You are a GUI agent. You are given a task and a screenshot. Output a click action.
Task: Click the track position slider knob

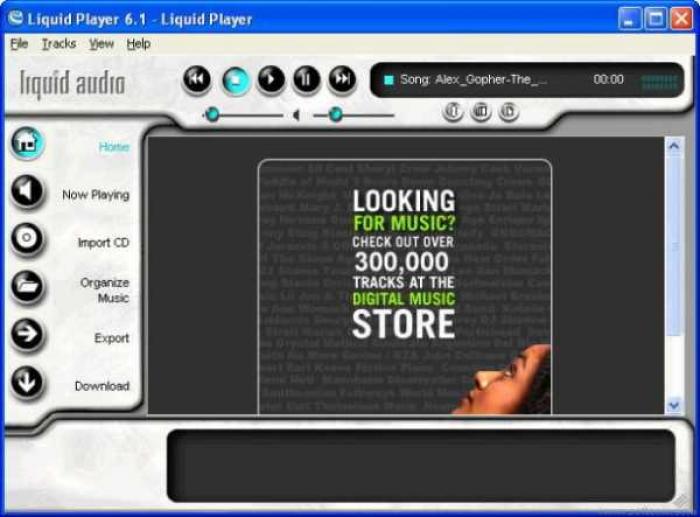point(212,115)
